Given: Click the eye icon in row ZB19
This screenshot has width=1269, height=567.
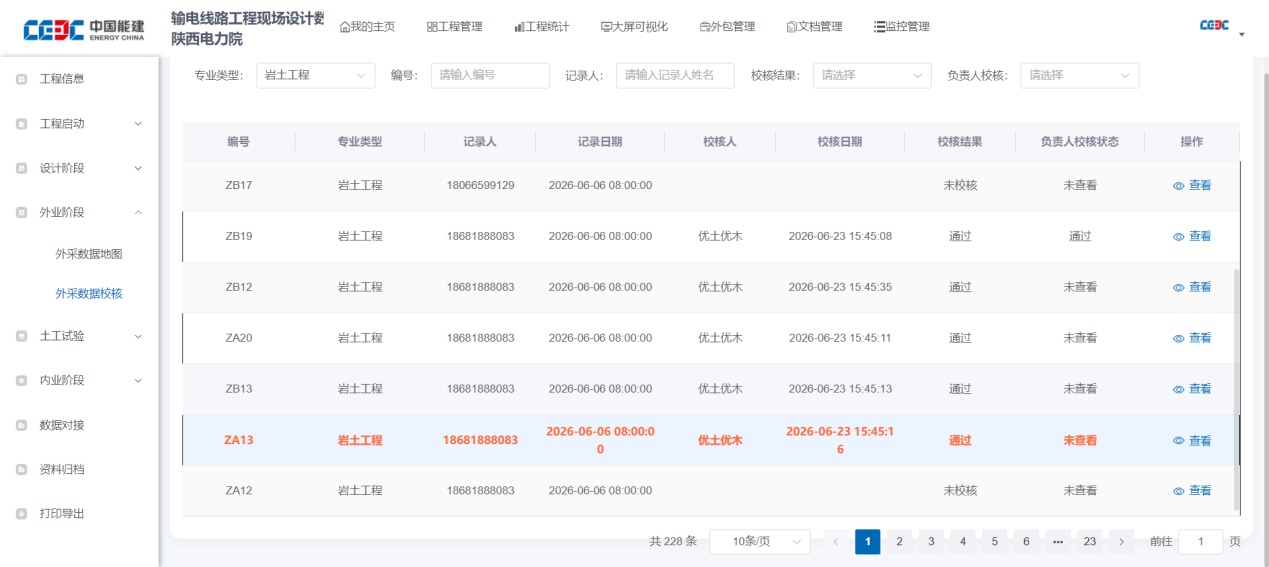Looking at the screenshot, I should [1178, 237].
